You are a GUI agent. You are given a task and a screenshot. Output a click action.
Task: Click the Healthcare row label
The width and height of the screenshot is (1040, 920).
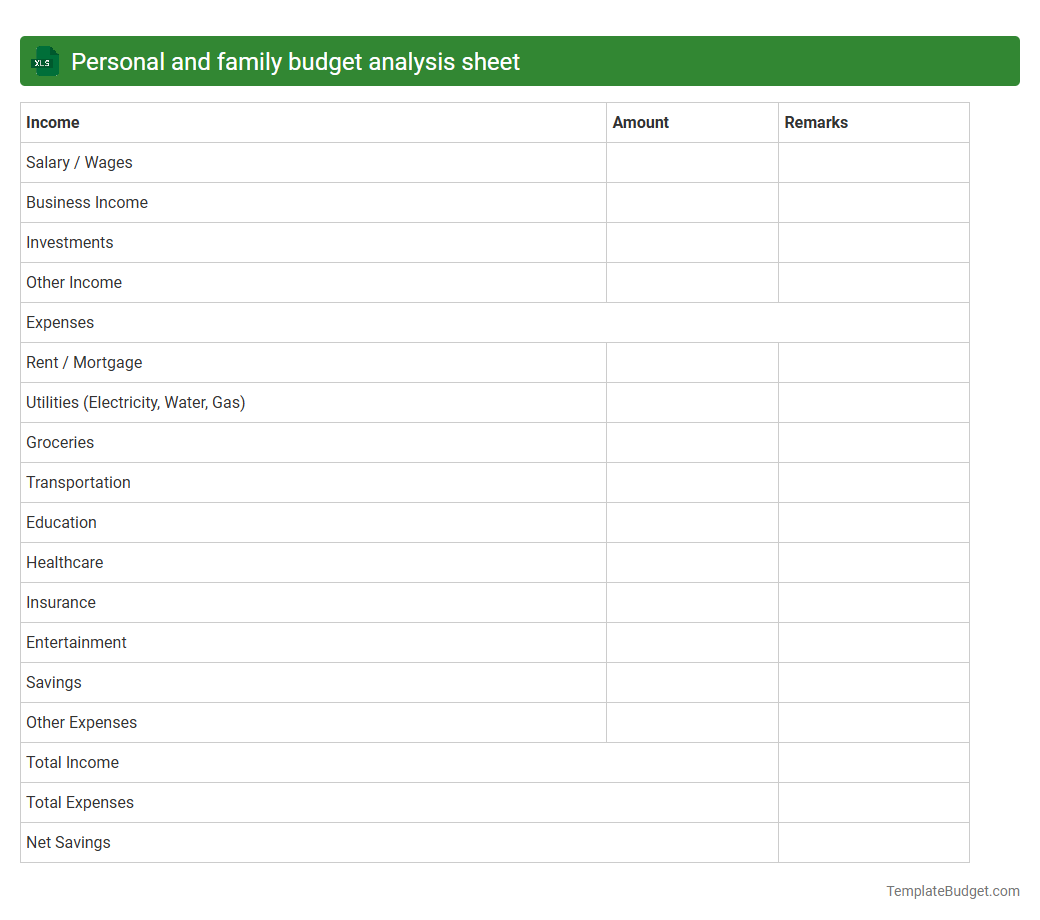[x=64, y=562]
